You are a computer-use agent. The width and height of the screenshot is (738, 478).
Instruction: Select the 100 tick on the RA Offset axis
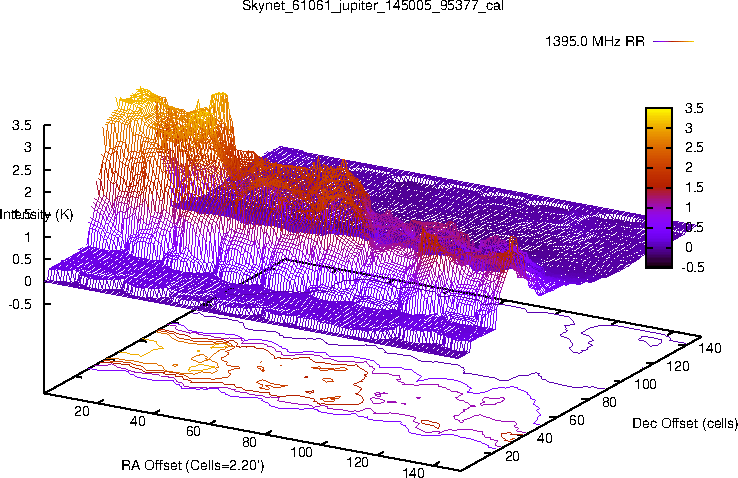301,452
